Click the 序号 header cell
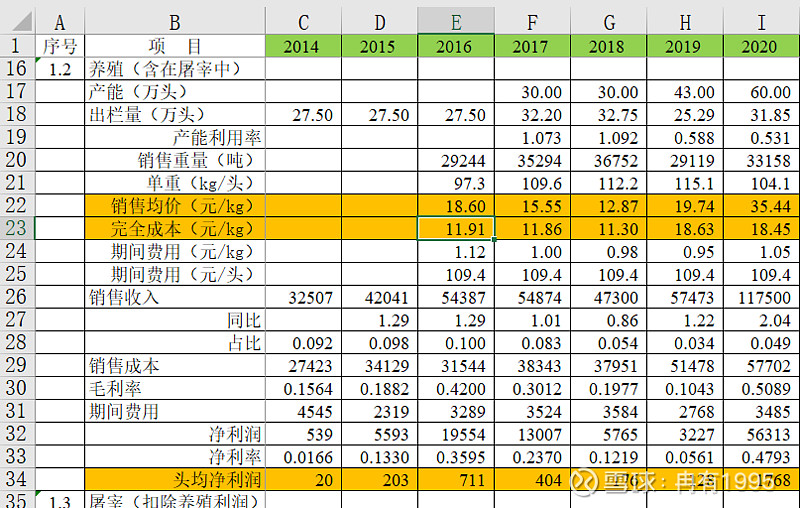The width and height of the screenshot is (800, 508). coord(60,46)
